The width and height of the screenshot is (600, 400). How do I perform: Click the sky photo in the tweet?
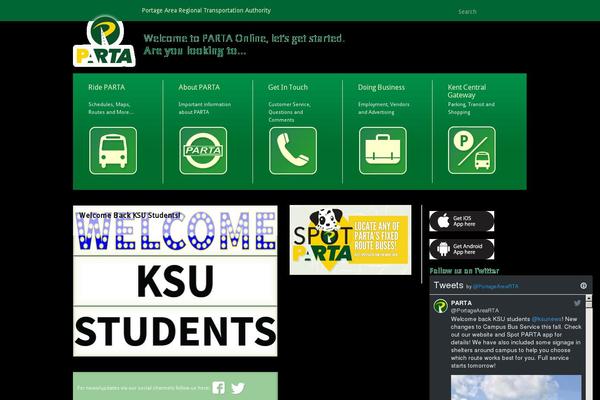click(516, 387)
